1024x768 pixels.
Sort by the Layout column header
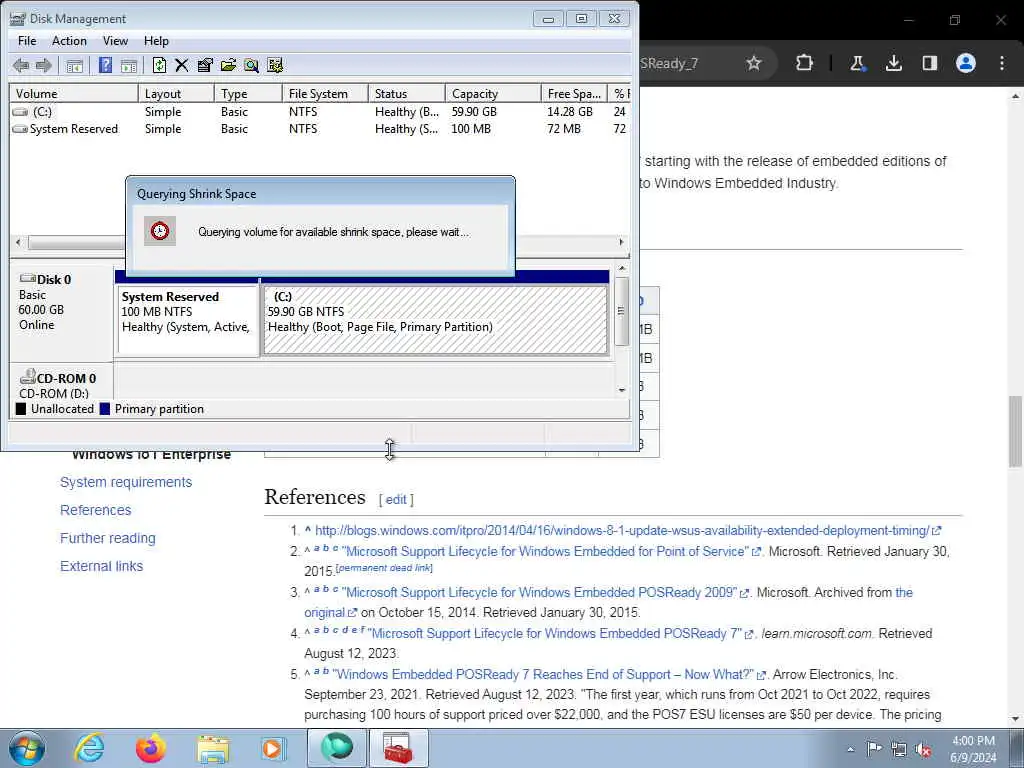click(176, 93)
